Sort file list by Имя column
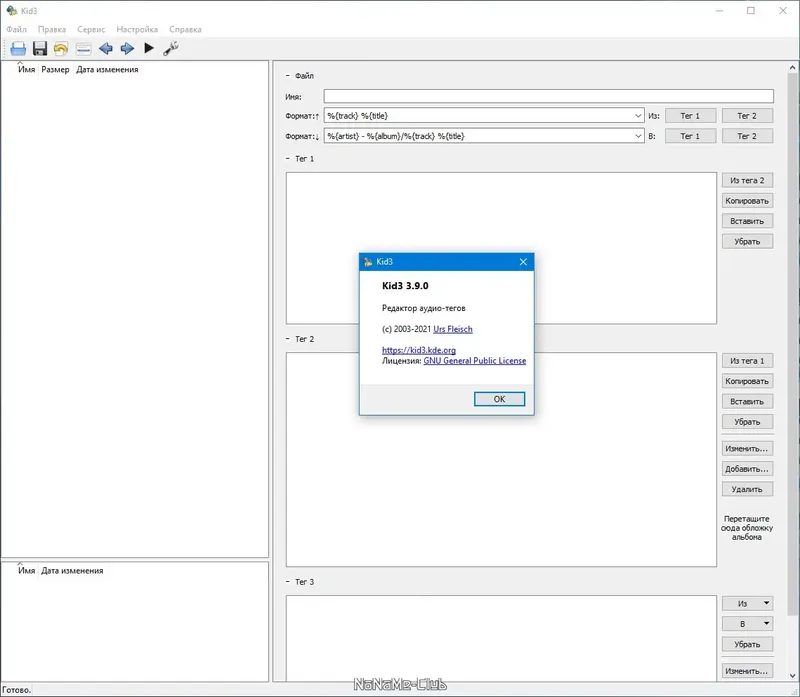 click(x=27, y=69)
